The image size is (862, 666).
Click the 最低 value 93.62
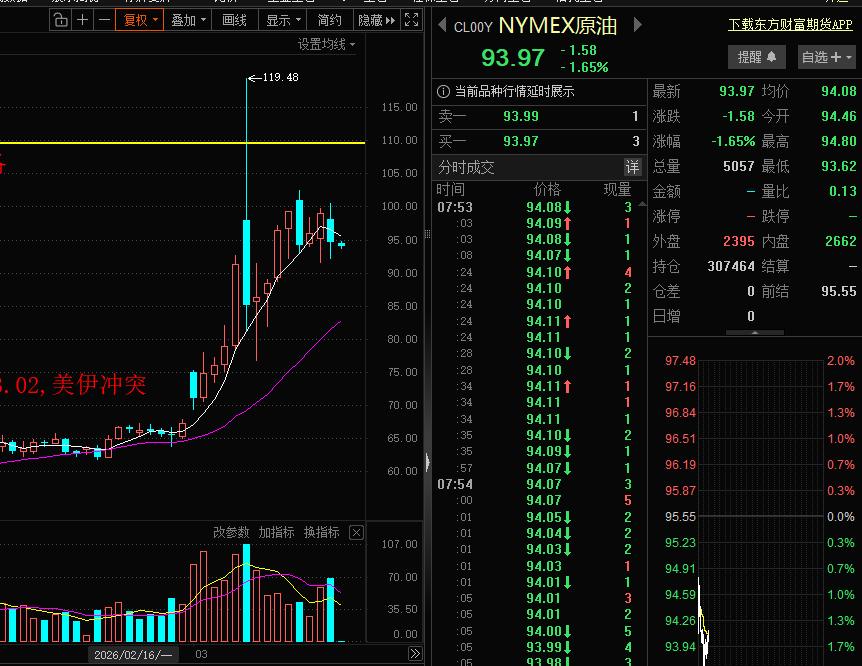pos(839,166)
